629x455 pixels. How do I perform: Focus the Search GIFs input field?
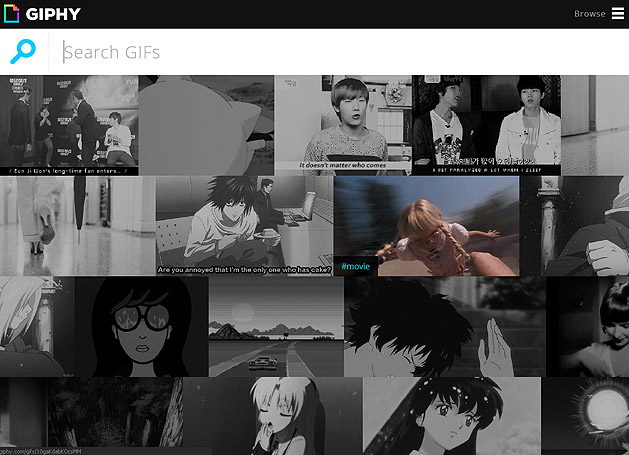pos(337,52)
